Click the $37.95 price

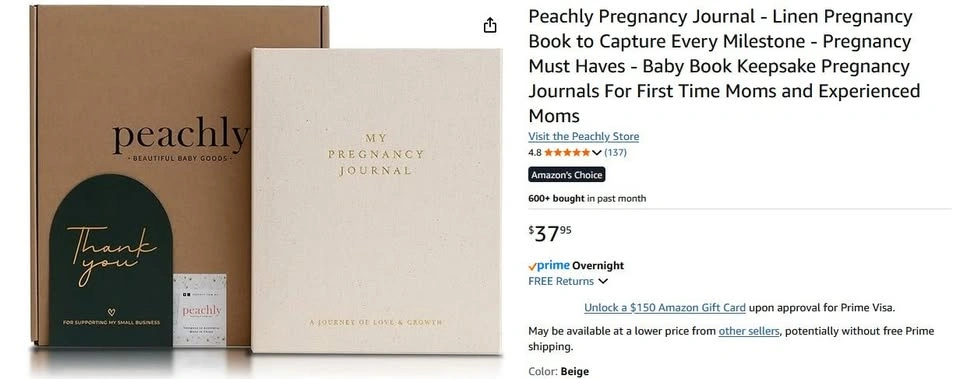point(550,233)
